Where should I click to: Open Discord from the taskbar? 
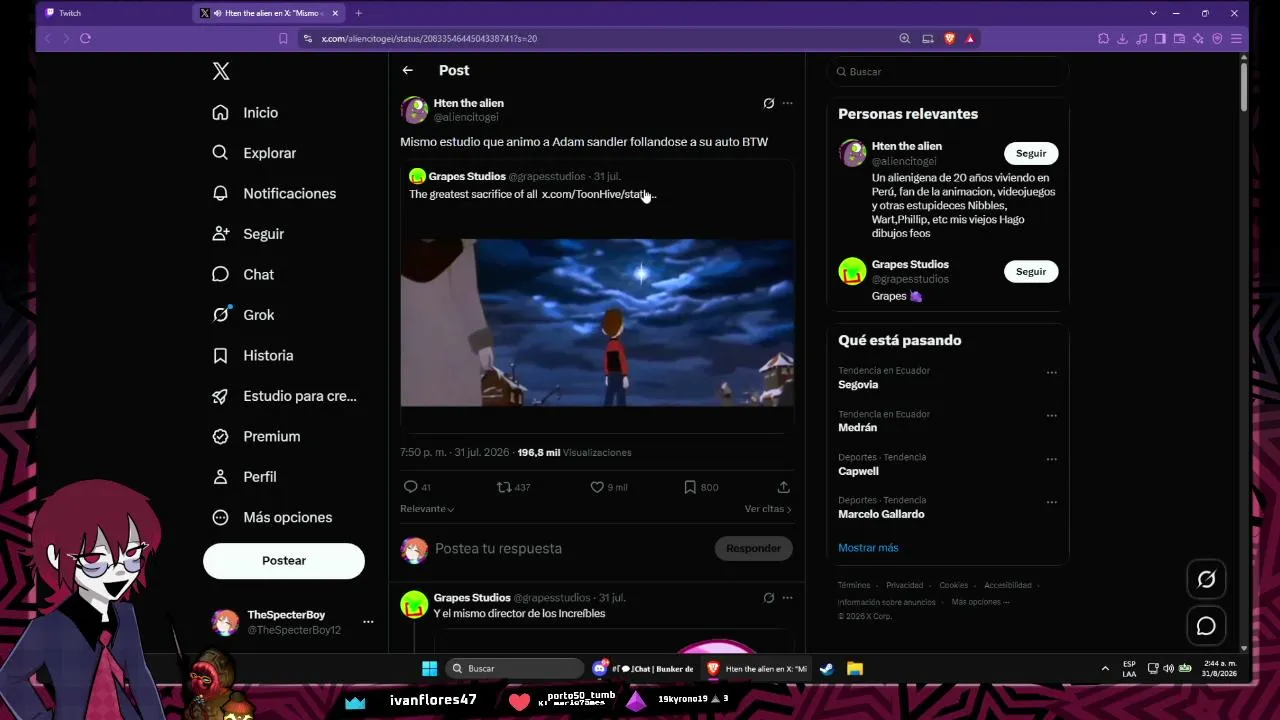pyautogui.click(x=600, y=668)
